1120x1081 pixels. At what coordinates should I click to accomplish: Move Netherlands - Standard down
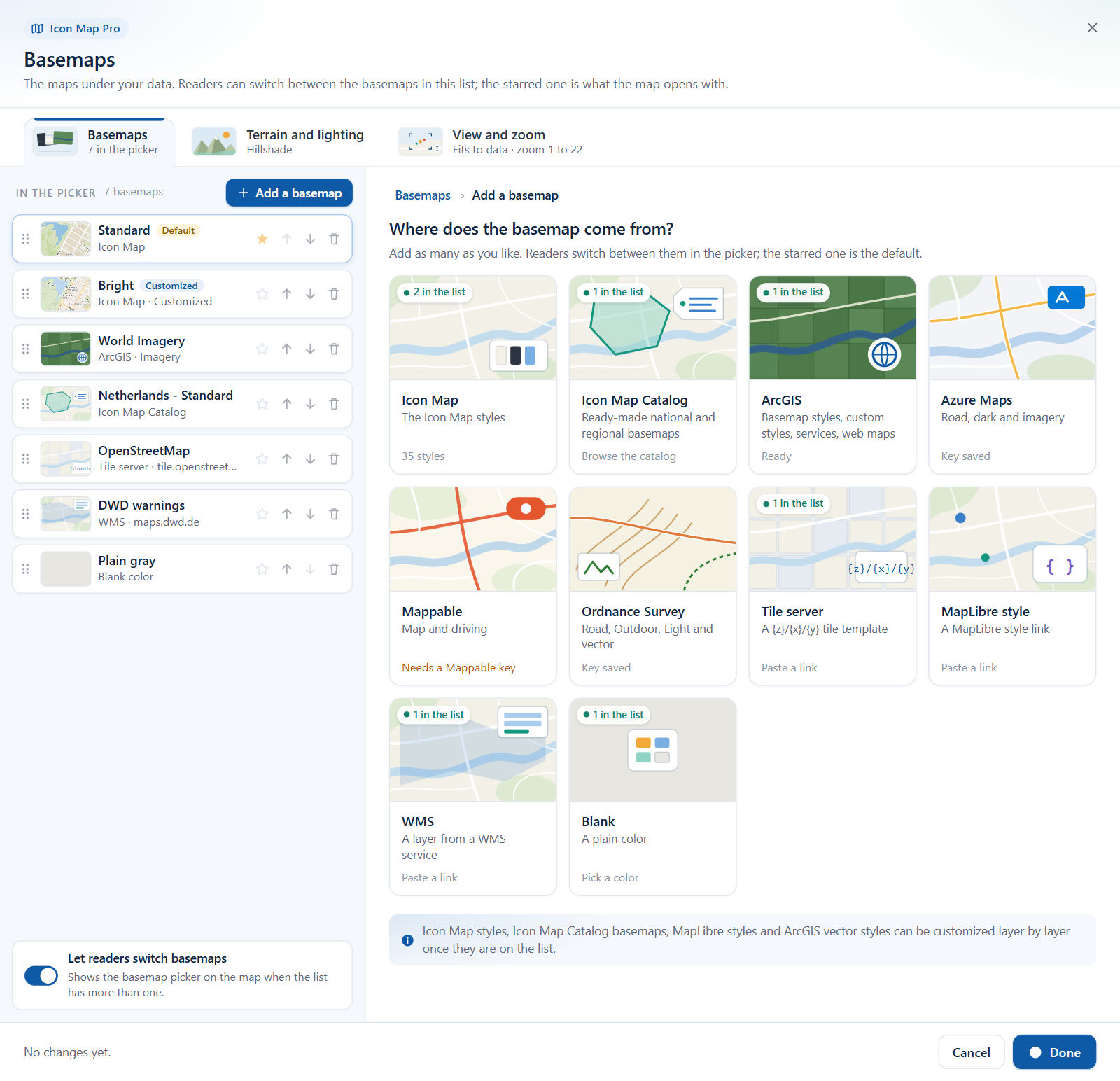click(310, 404)
